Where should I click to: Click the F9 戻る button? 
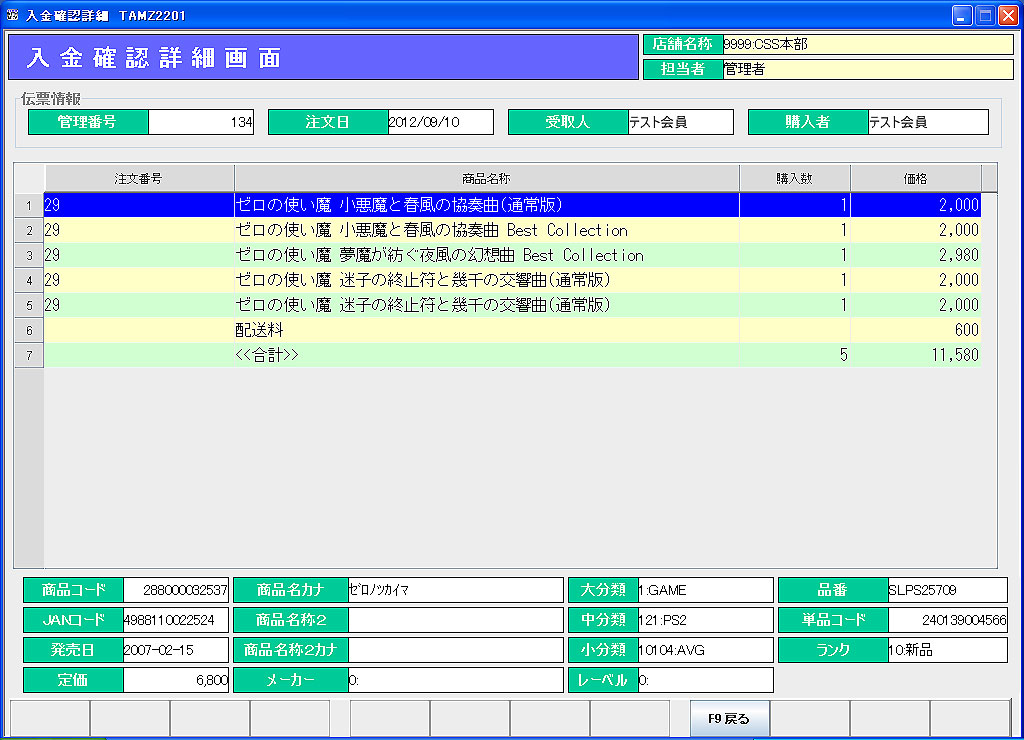729,718
